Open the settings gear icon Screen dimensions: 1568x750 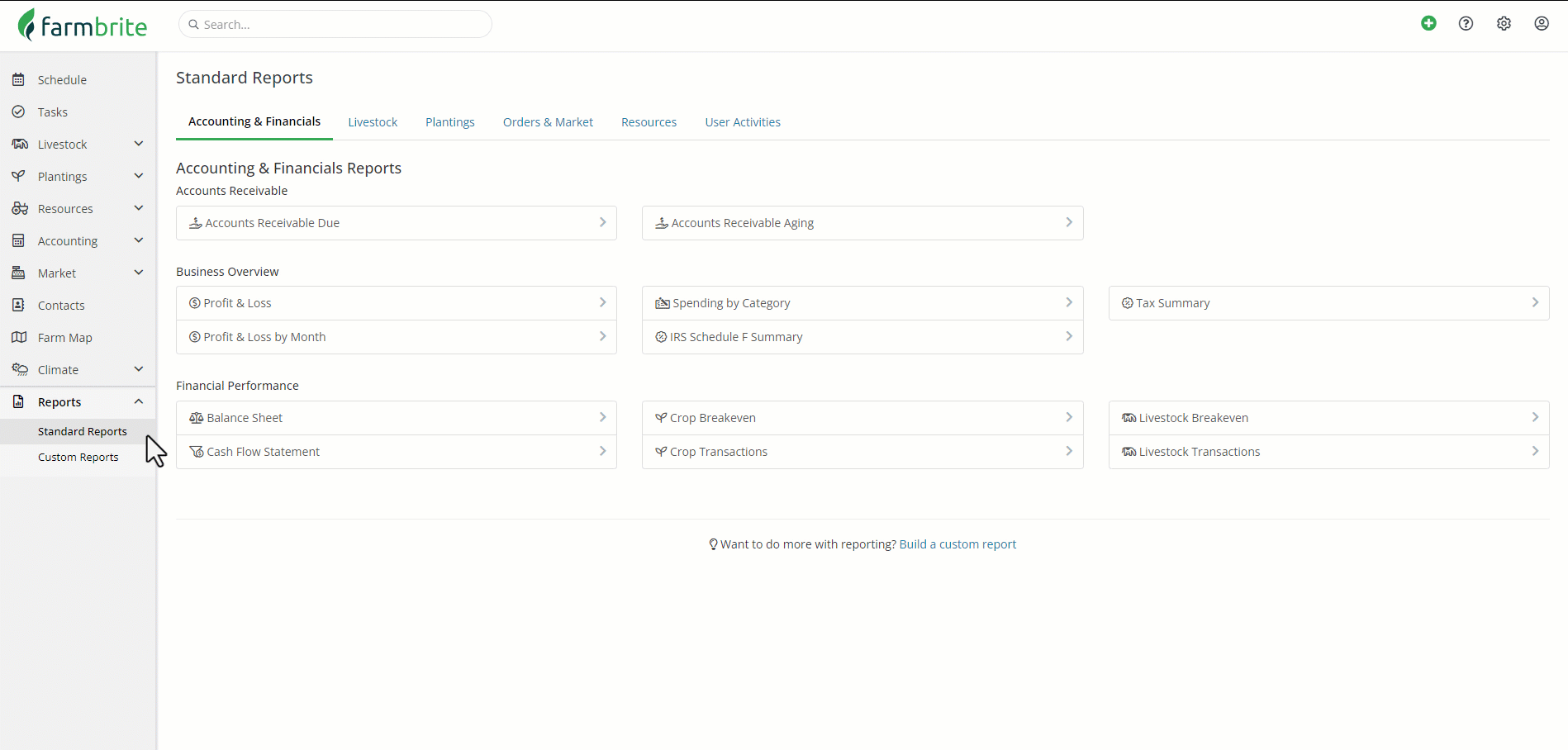click(x=1504, y=23)
